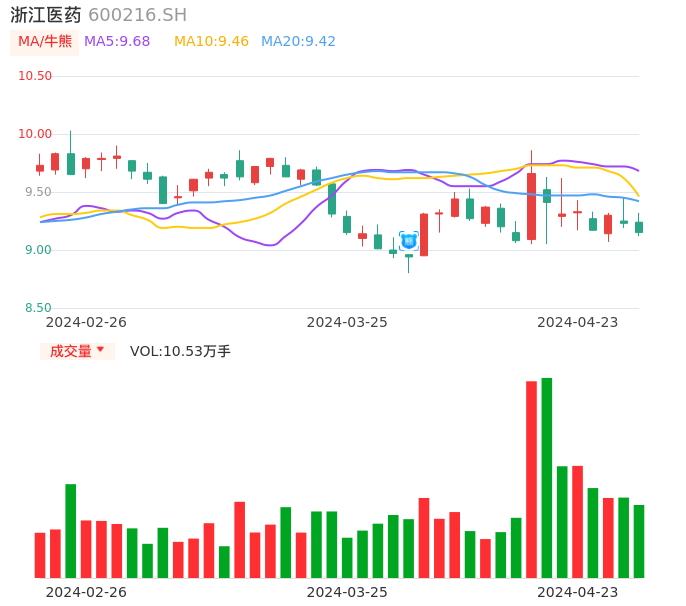Click the 2024-04-23 date label under the volume chart

(x=578, y=592)
